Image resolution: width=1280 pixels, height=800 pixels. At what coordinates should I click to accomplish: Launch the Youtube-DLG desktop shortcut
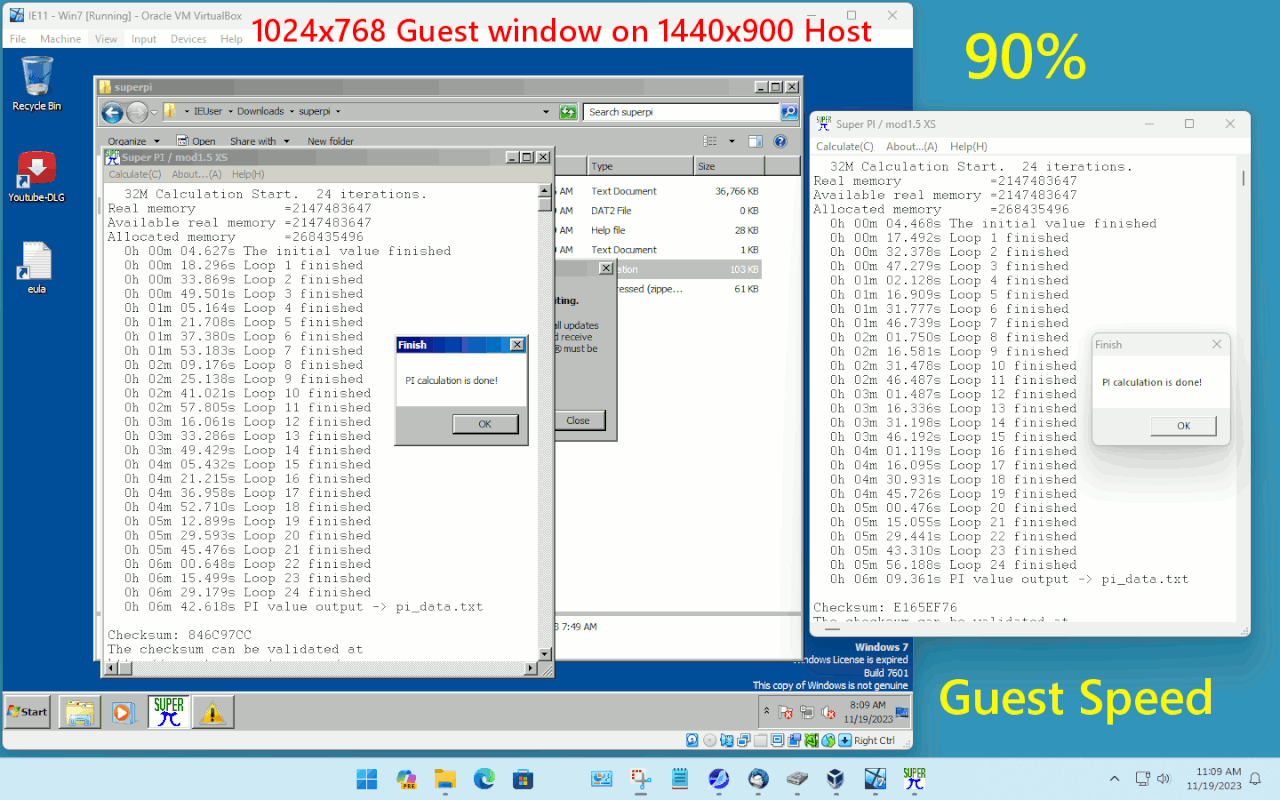tap(37, 176)
